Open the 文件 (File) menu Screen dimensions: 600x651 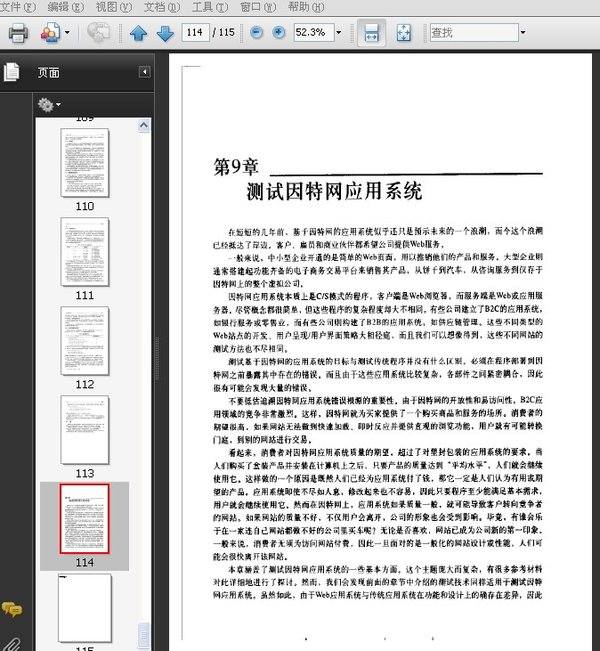click(17, 7)
